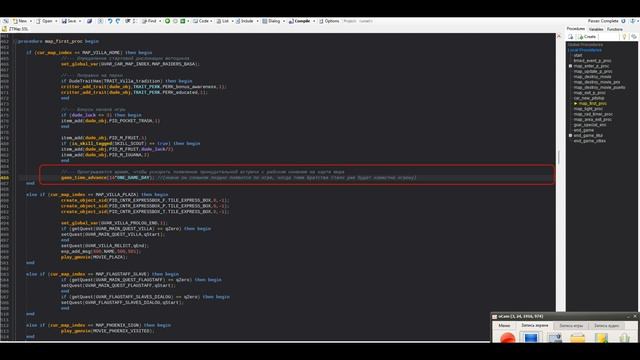Select Local Procedures tree node
This screenshot has width=640, height=360.
pos(584,50)
